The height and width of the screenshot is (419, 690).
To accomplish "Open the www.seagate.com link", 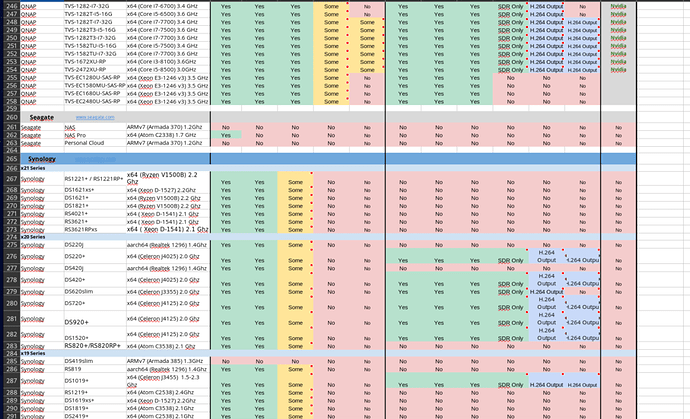I will (95, 118).
